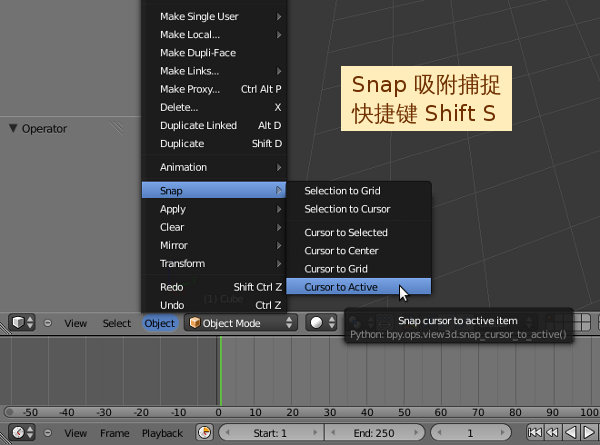600x445 pixels.
Task: Select Make Proxy menu entry
Action: pos(214,89)
